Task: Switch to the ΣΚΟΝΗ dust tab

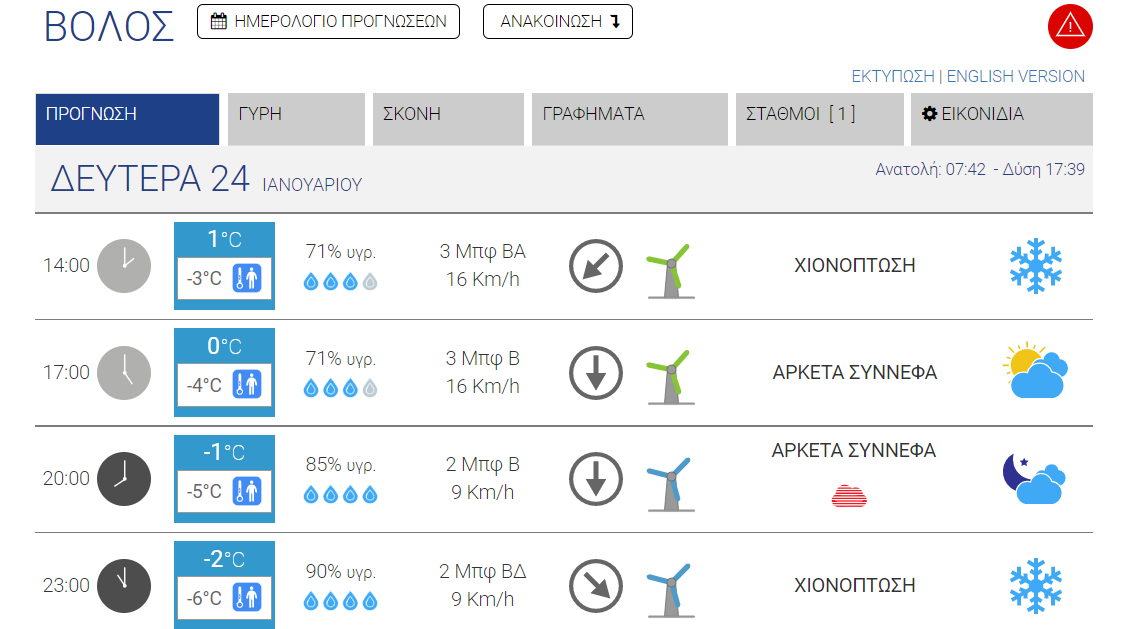Action: pyautogui.click(x=448, y=119)
